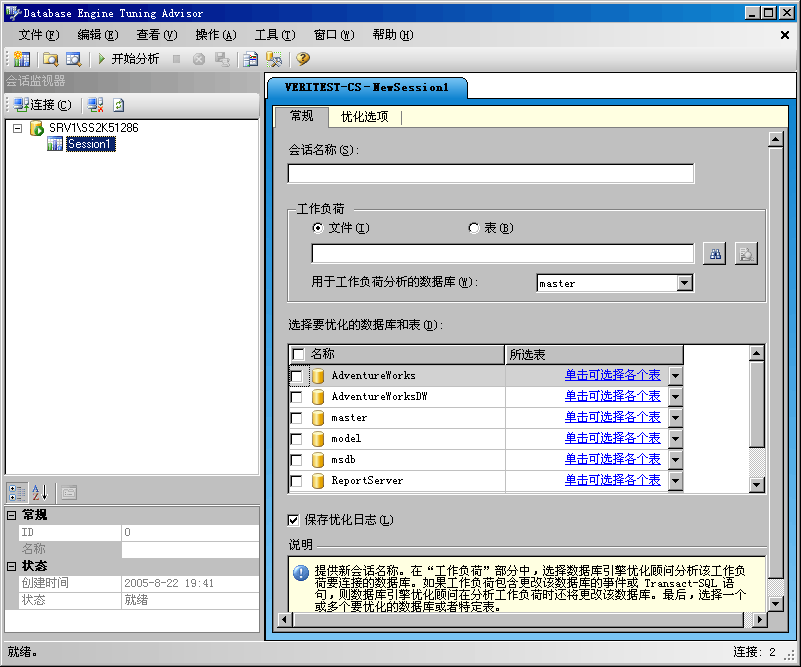The width and height of the screenshot is (801, 667).
Task: Click 单击可选择各个表 link for ReportServer
Action: click(612, 480)
